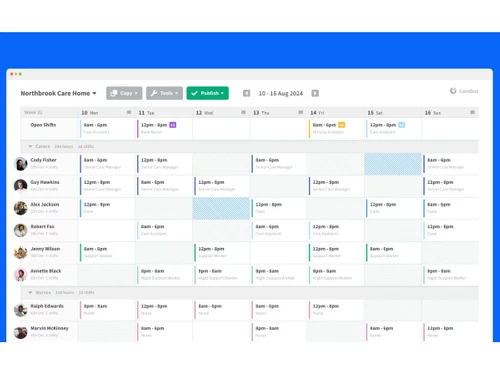Click the Cody Fisher name label
Screen dimensions: 500x375
pos(43,160)
